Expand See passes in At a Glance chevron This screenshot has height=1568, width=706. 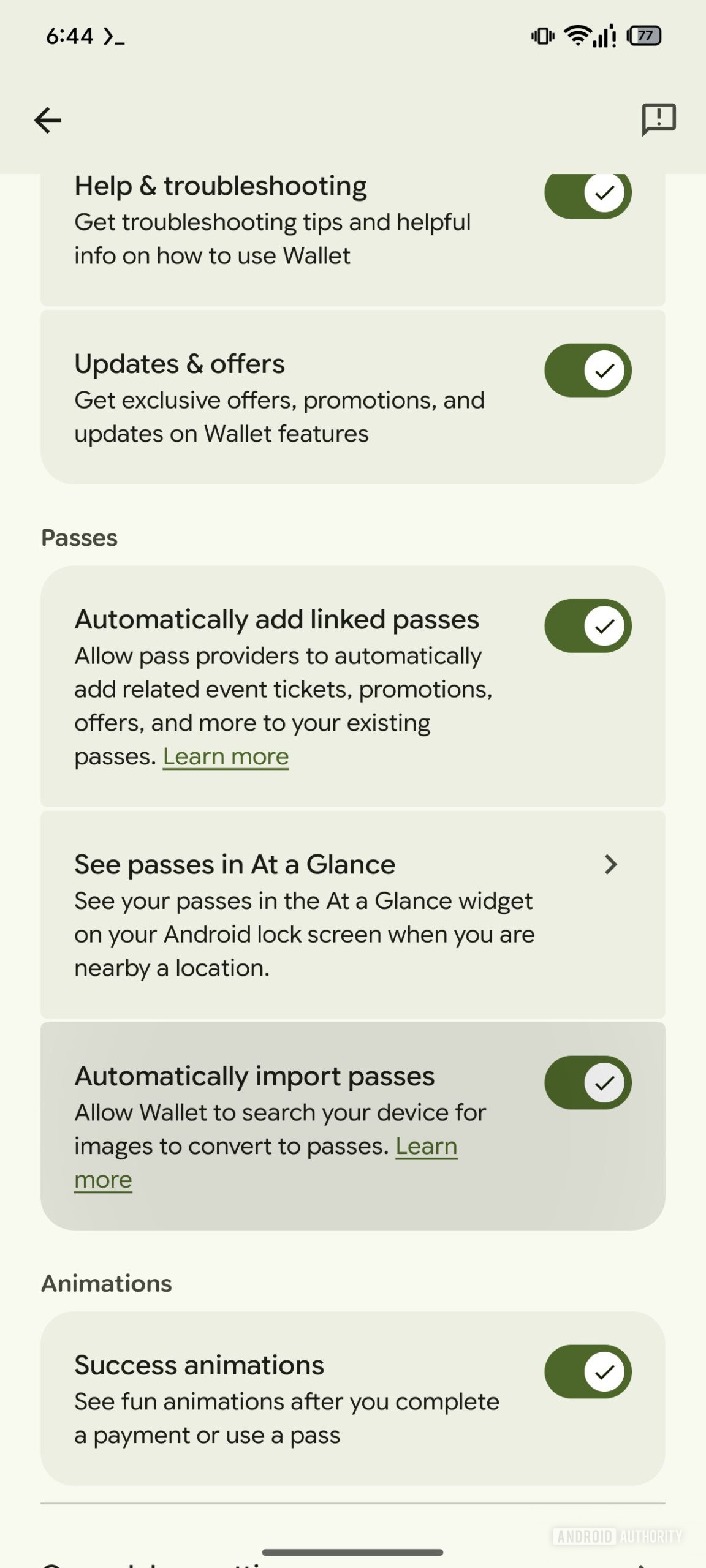point(612,865)
